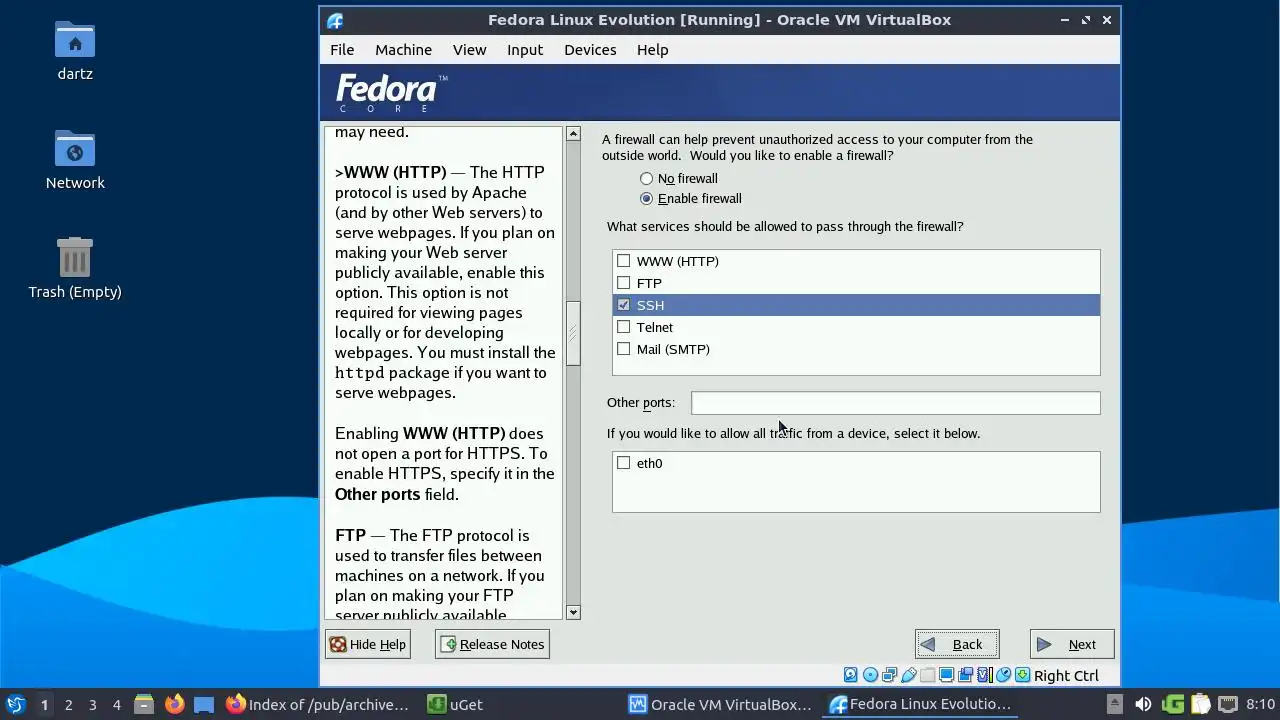
Task: Launch file manager from taskbar
Action: click(x=144, y=704)
